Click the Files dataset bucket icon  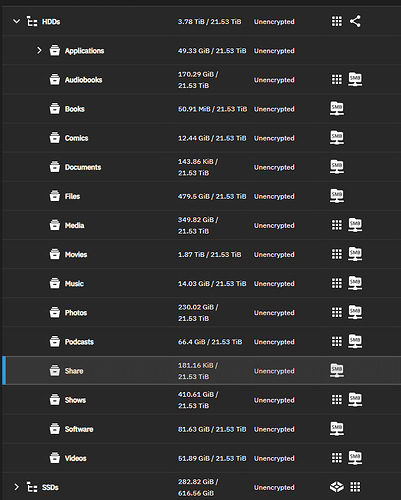[55, 196]
